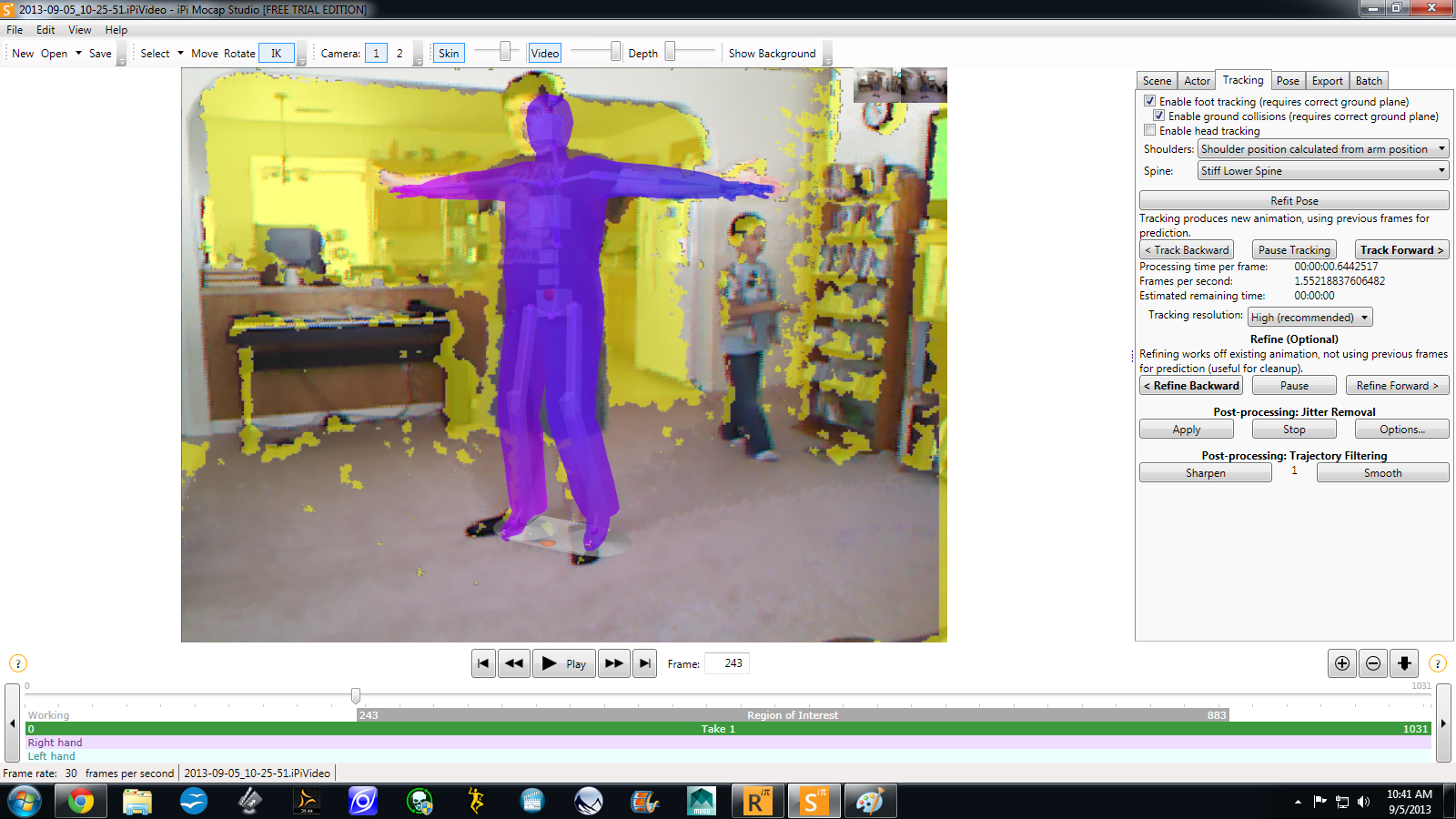Open the Spine dropdown showing Stiff Lower Spine
Viewport: 1456px width, 819px height.
[1323, 170]
